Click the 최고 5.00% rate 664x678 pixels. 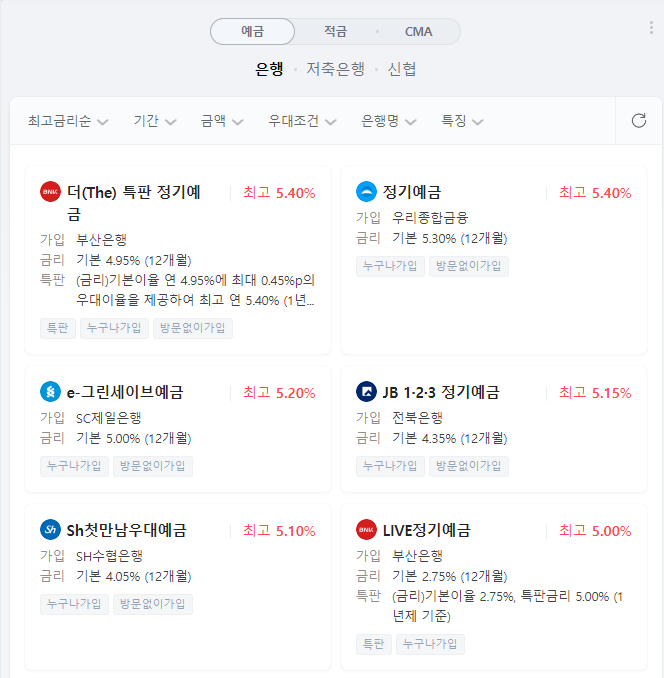595,531
